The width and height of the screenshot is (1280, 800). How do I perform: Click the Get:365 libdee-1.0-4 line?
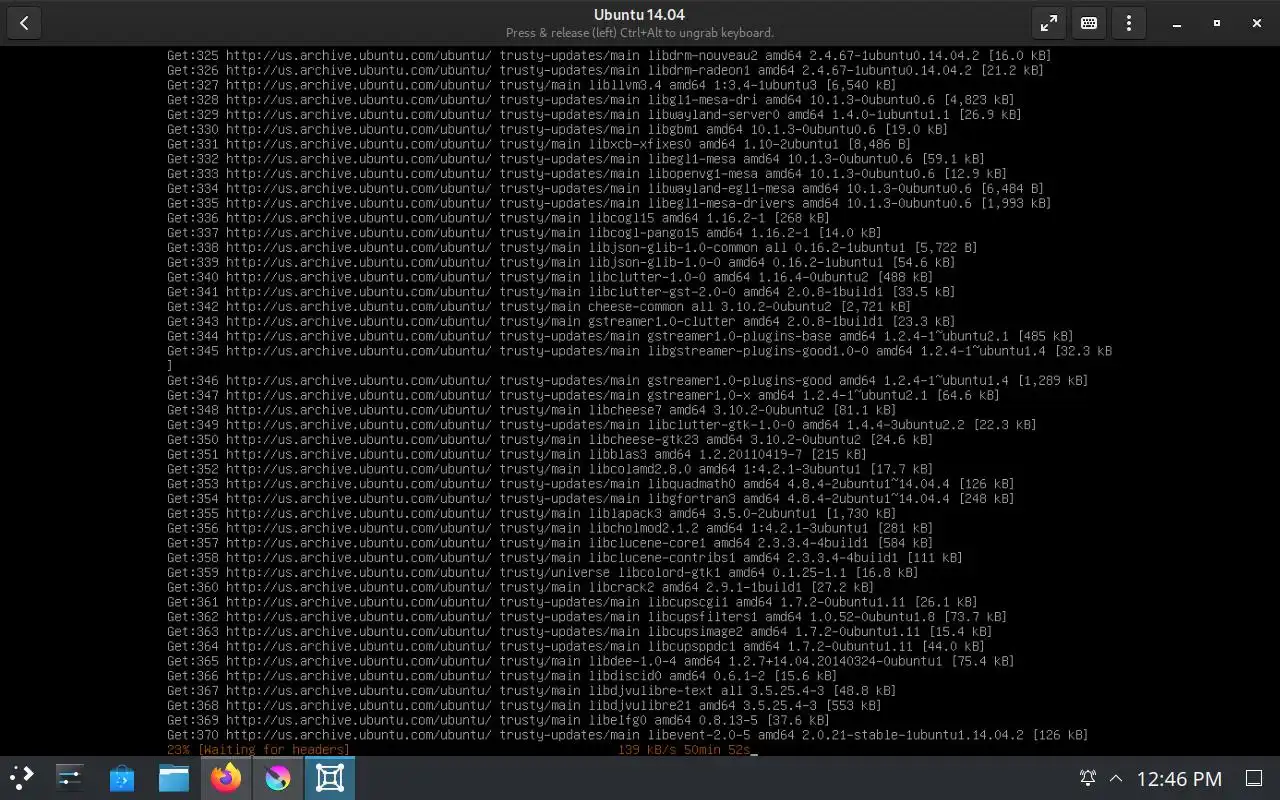pos(590,661)
